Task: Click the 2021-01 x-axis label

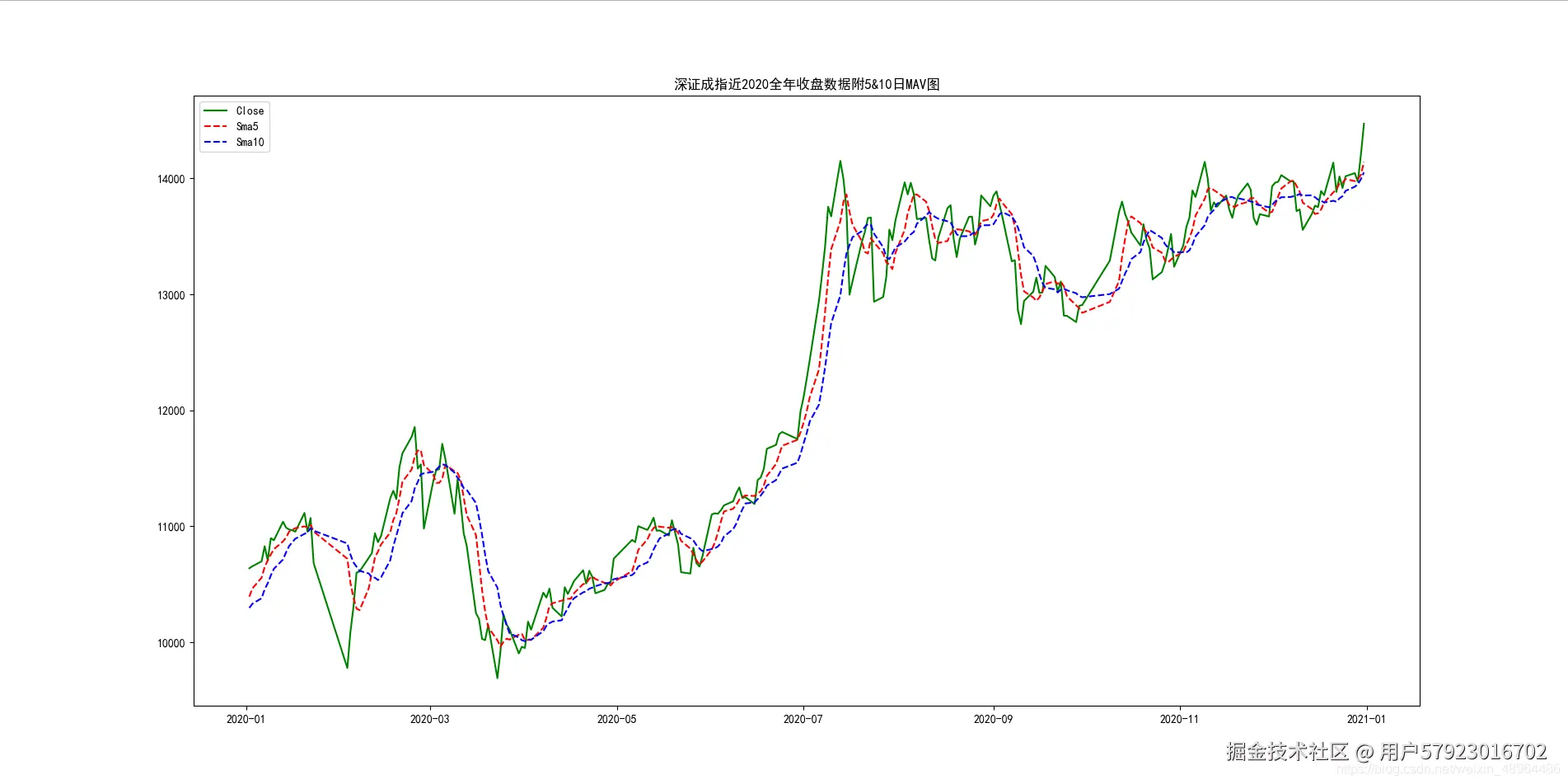Action: tap(1366, 719)
